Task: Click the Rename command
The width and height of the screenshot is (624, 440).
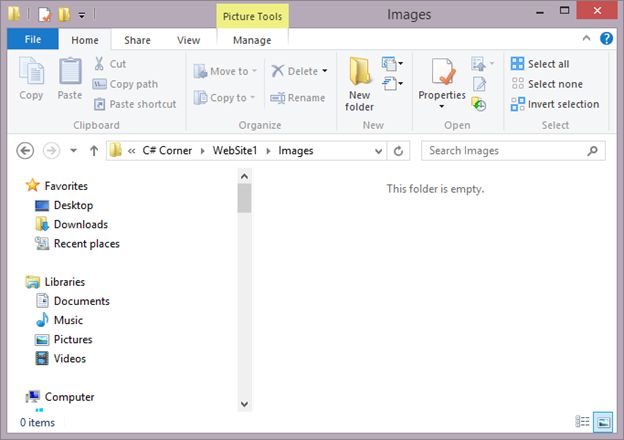Action: pos(298,98)
